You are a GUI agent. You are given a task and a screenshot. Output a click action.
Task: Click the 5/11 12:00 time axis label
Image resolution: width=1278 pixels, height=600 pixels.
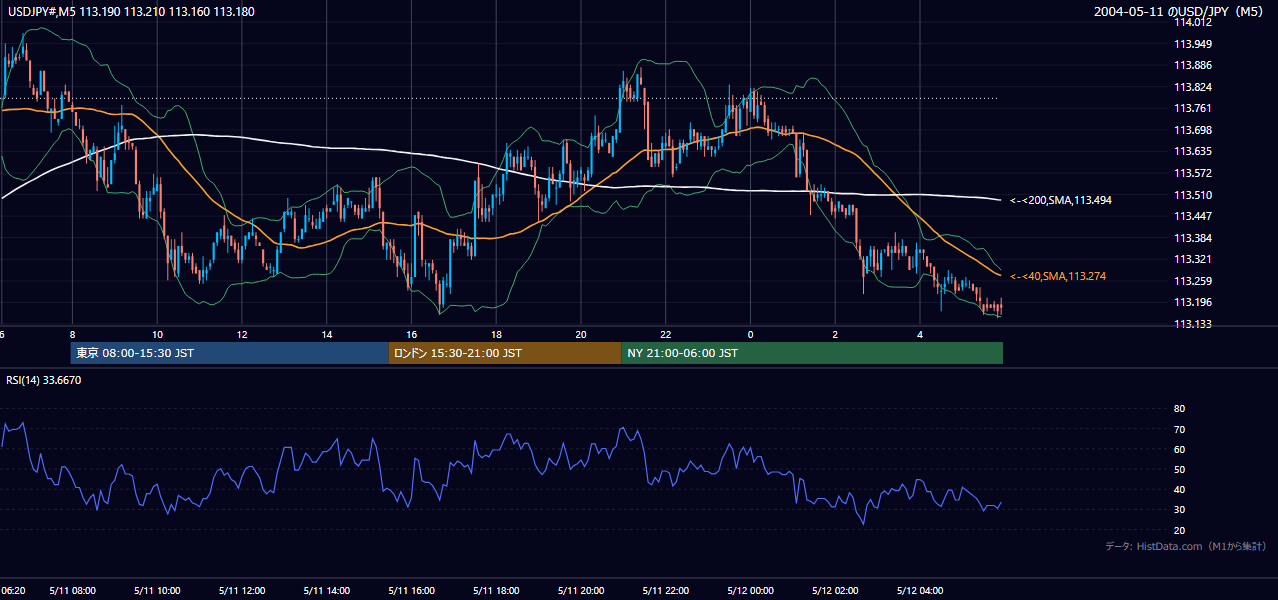click(241, 590)
